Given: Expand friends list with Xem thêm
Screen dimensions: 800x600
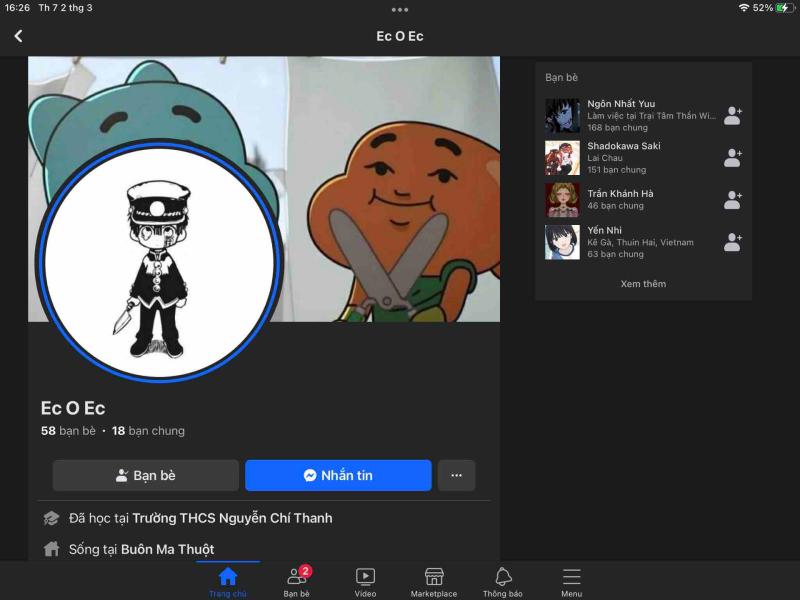Looking at the screenshot, I should [x=643, y=284].
